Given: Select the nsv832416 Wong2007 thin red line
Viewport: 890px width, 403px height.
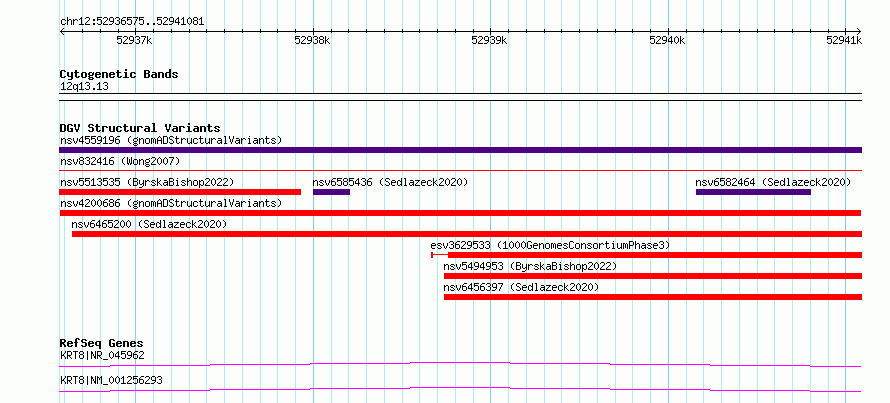Looking at the screenshot, I should tap(460, 170).
